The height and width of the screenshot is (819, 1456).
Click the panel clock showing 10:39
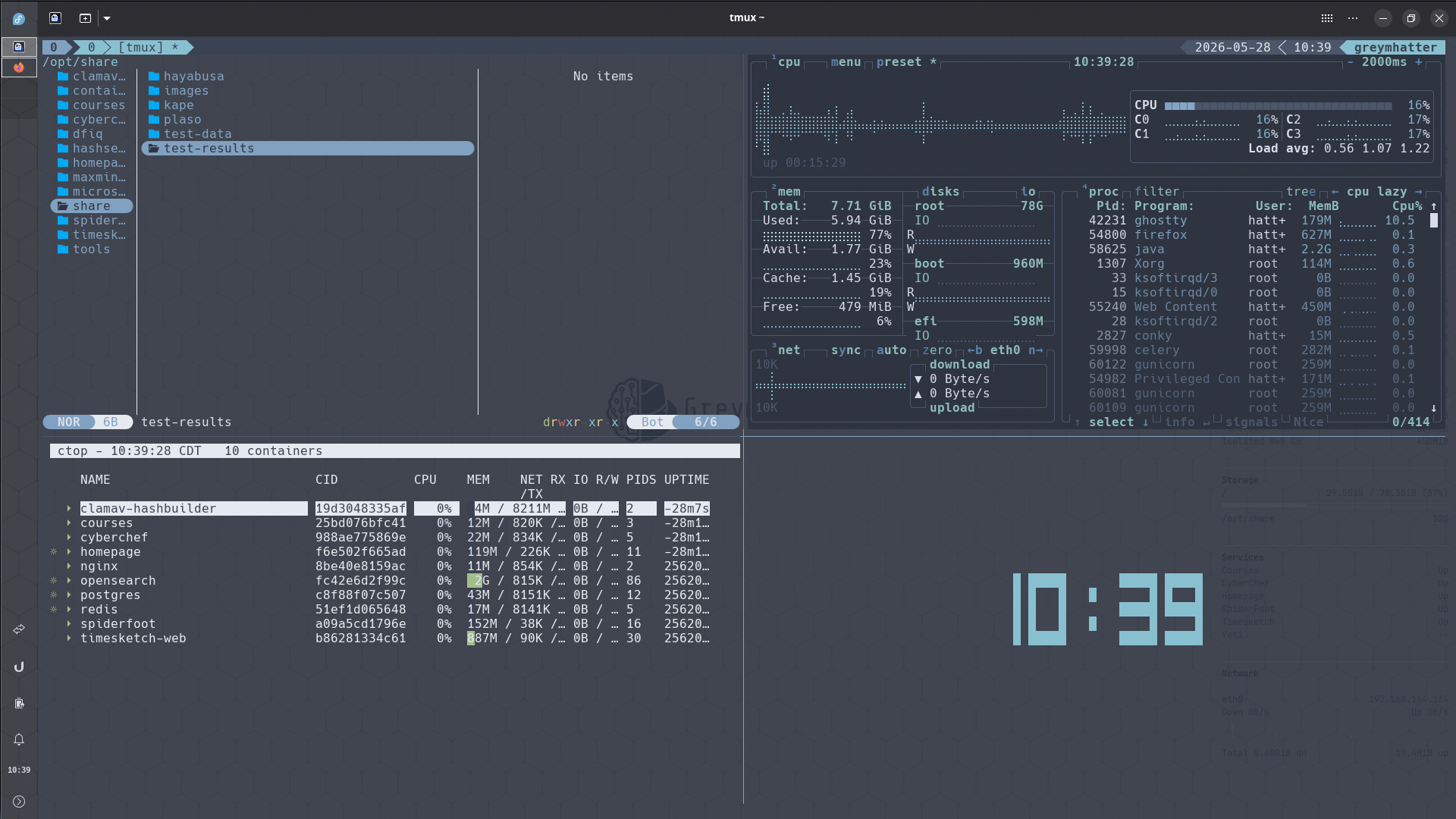pos(19,770)
